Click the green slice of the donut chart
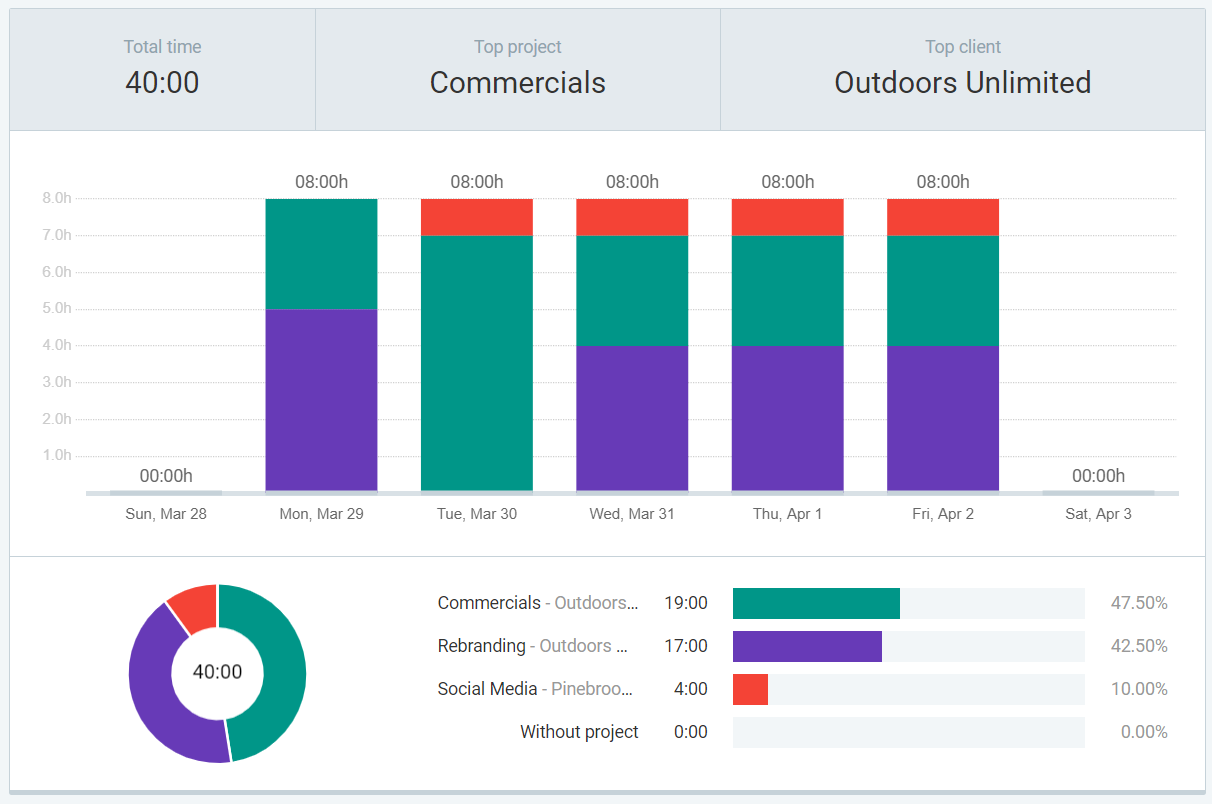Image resolution: width=1212 pixels, height=804 pixels. point(283,672)
